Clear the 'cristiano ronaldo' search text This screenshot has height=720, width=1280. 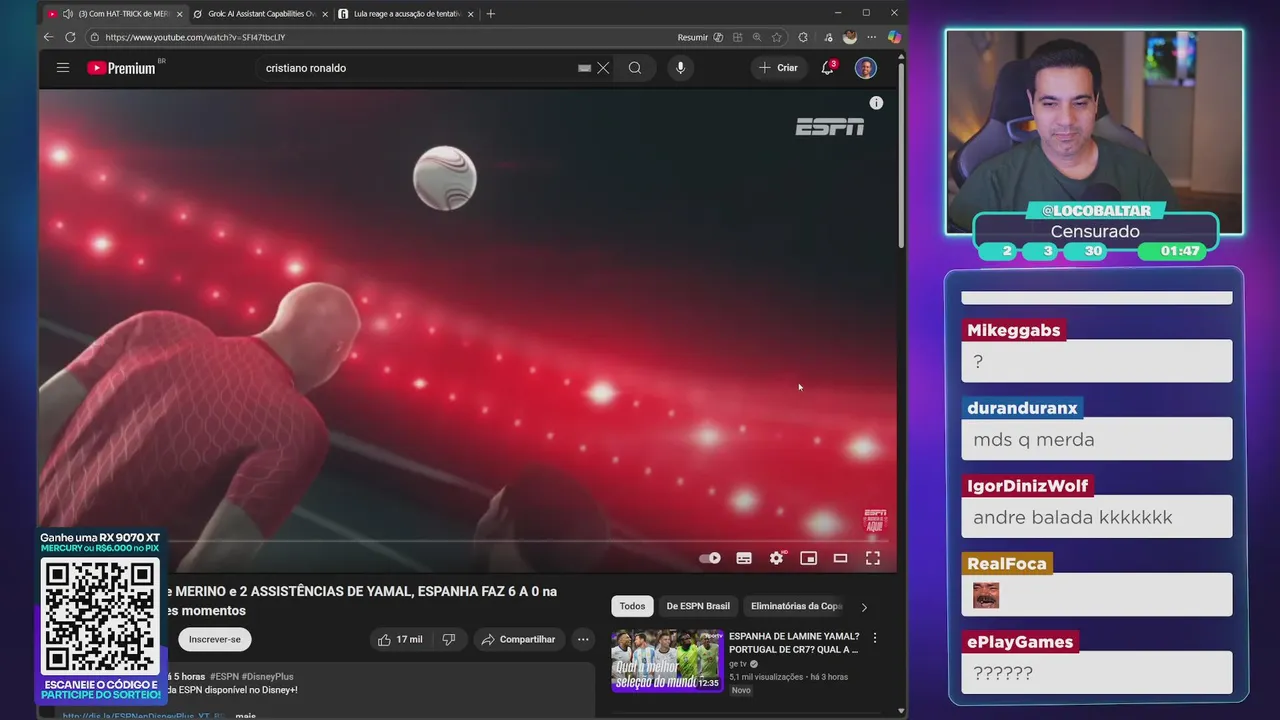click(603, 68)
